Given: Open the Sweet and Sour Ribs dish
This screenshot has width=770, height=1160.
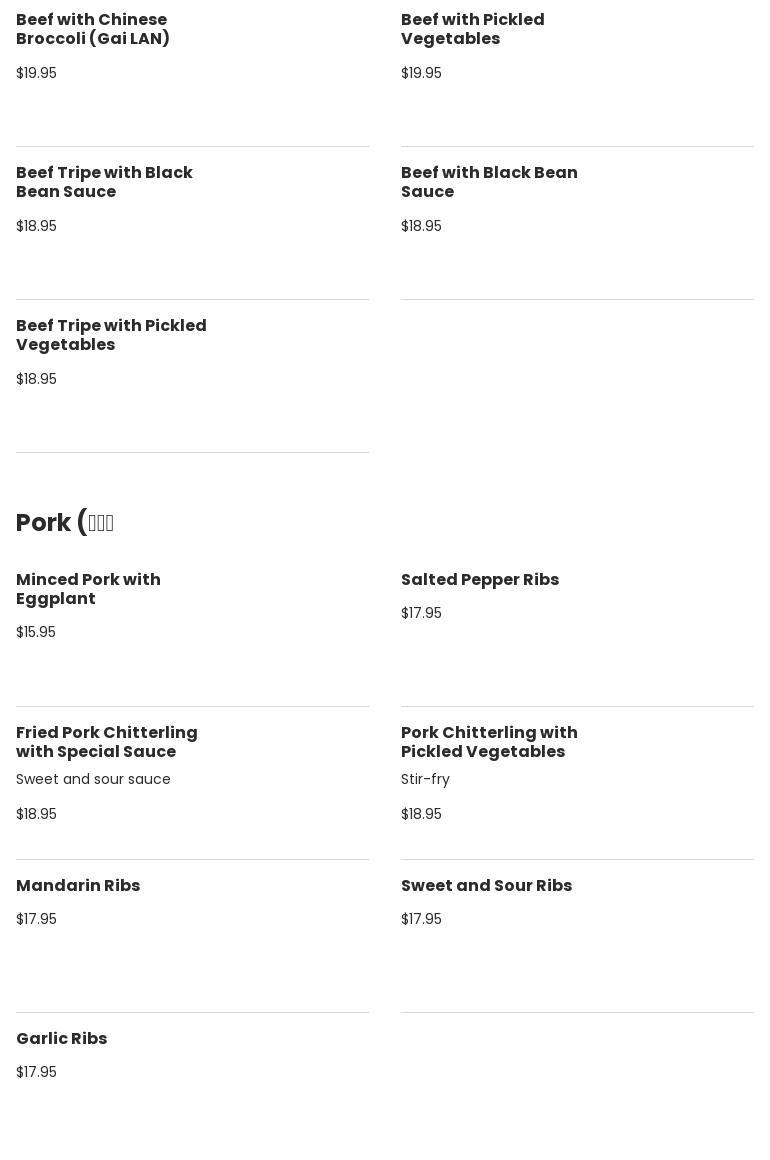Looking at the screenshot, I should (486, 886).
